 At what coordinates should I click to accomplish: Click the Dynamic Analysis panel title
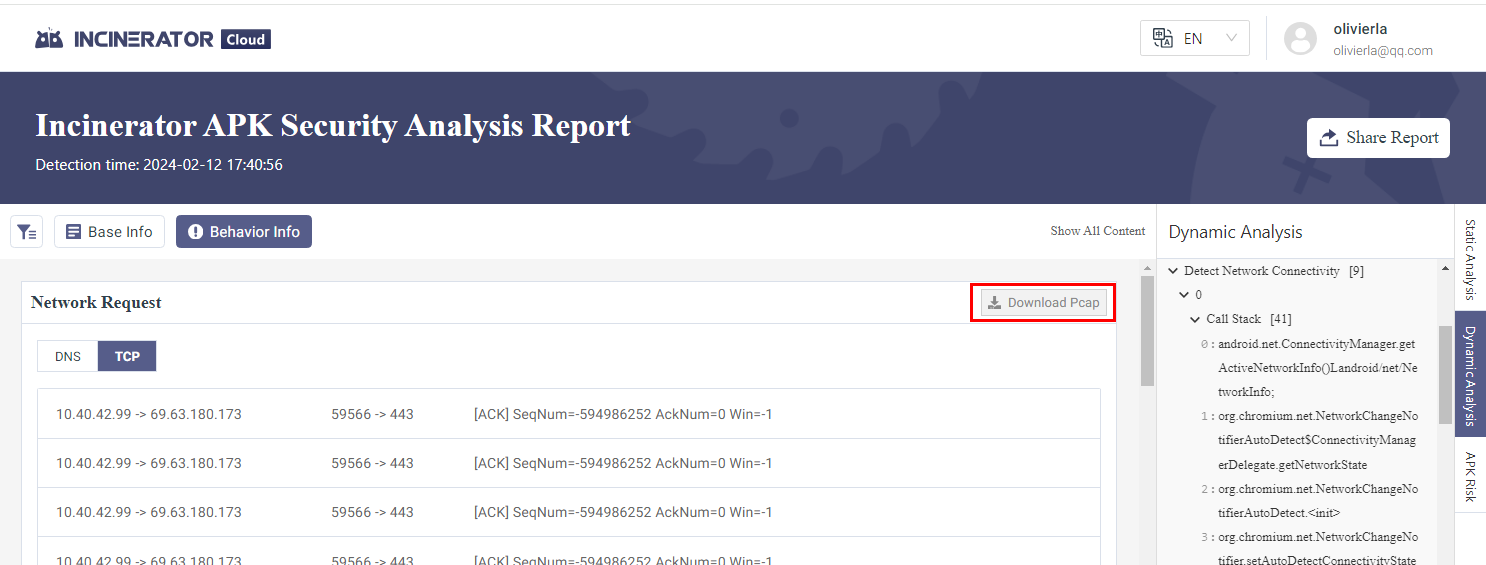pos(1235,232)
